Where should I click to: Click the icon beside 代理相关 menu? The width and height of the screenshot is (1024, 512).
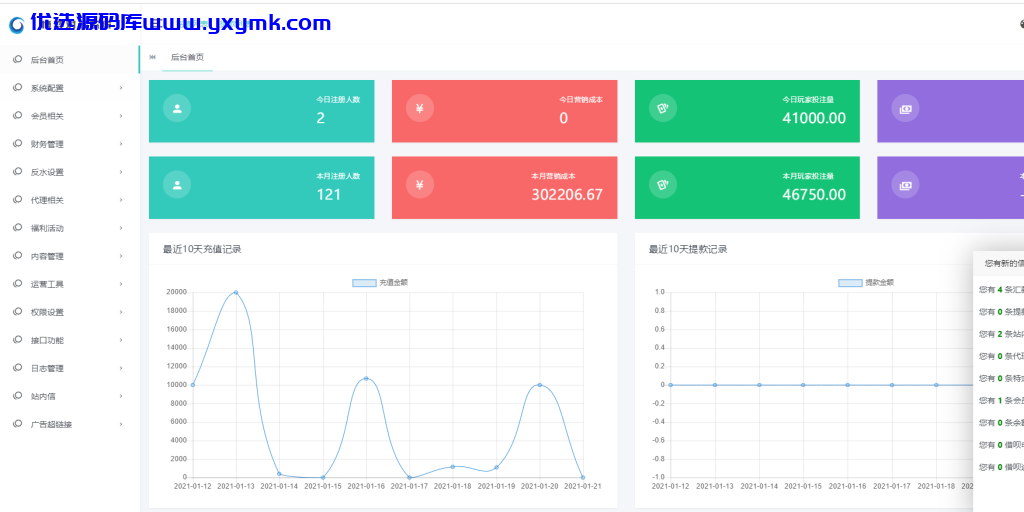click(18, 200)
